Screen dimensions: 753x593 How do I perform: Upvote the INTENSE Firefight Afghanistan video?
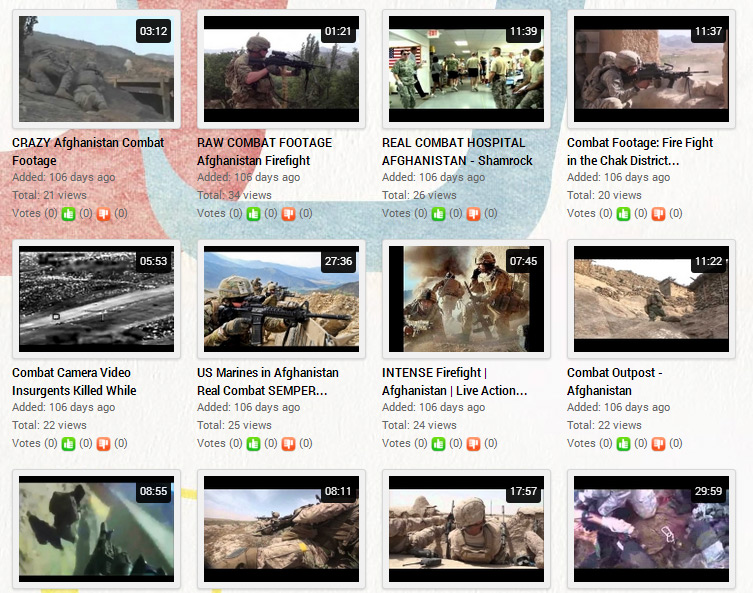[x=438, y=444]
